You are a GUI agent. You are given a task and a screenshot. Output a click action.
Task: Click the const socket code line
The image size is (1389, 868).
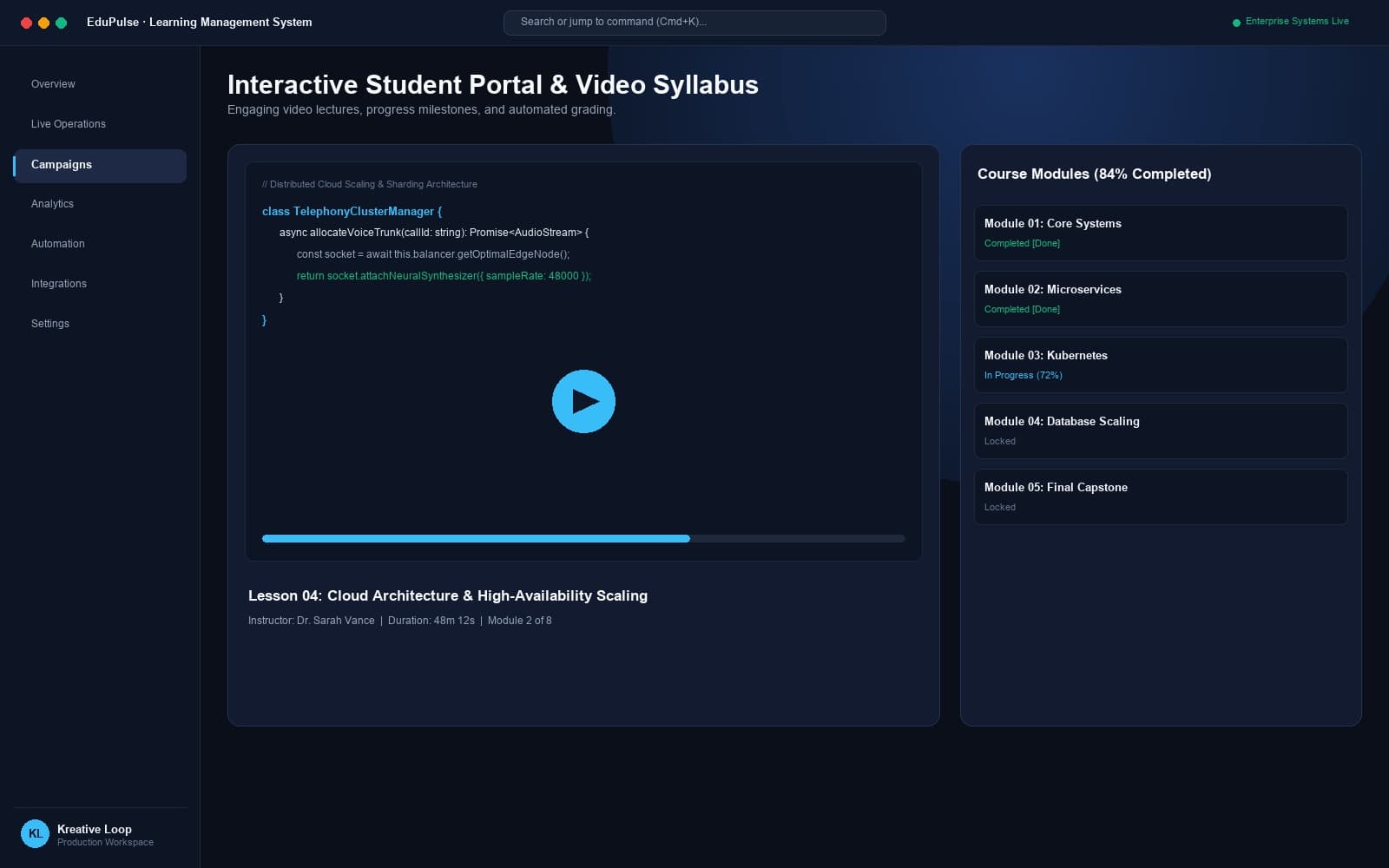pos(433,254)
